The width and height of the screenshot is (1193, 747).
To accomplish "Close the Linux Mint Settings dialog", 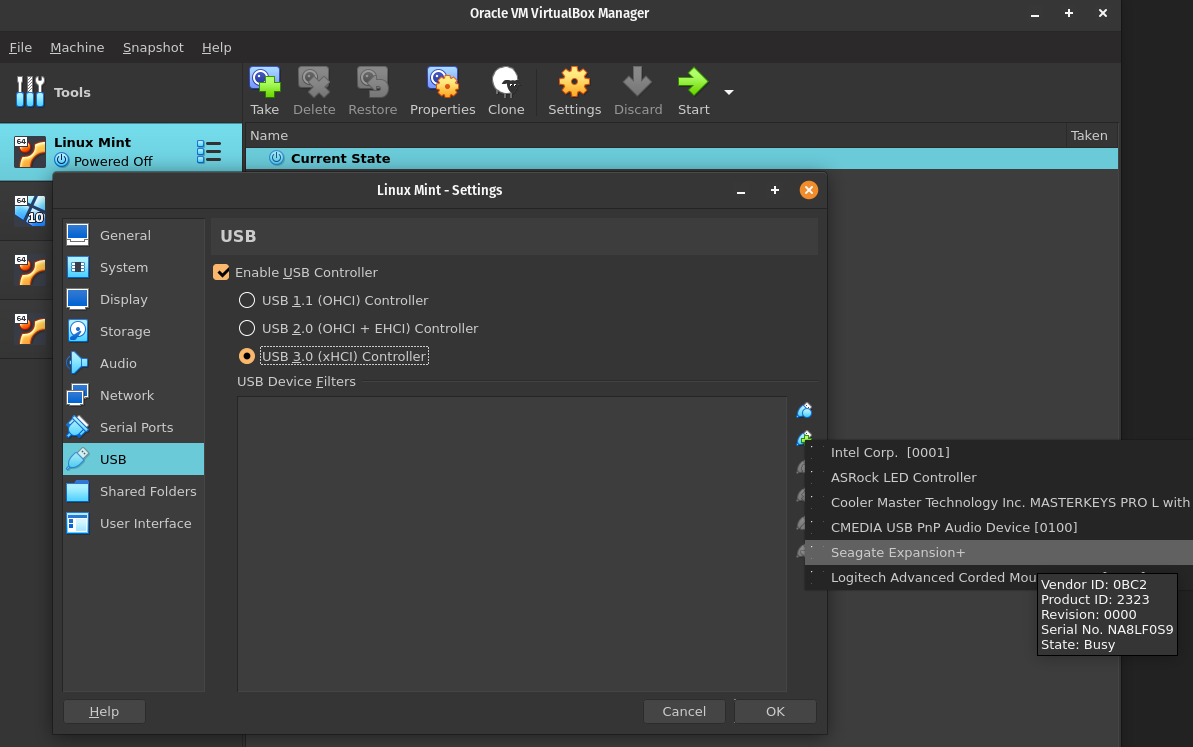I will pos(809,190).
